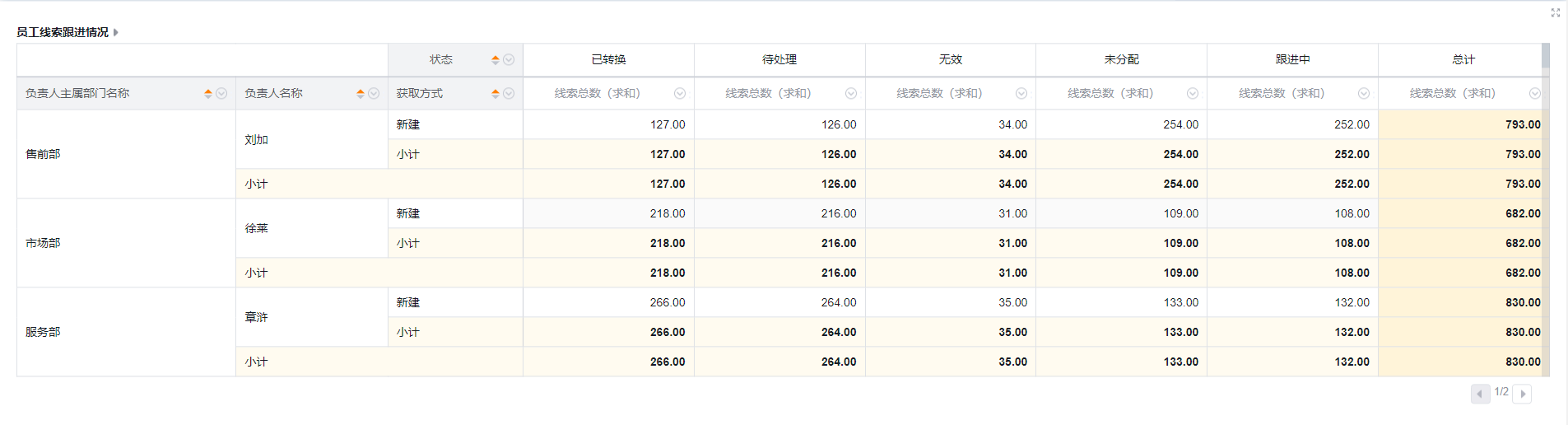Open options for 无效 线索总数 column
Viewport: 1568px width, 425px height.
(1021, 94)
